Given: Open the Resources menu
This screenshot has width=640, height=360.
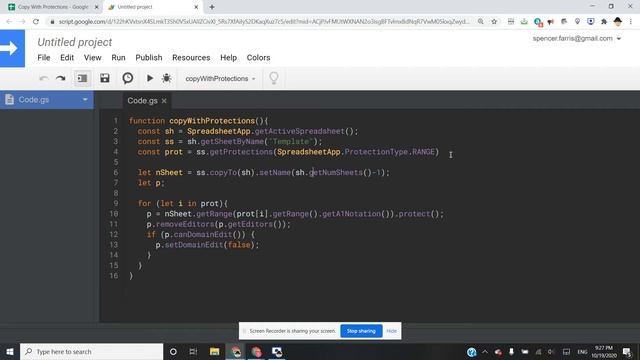Looking at the screenshot, I should click(191, 58).
